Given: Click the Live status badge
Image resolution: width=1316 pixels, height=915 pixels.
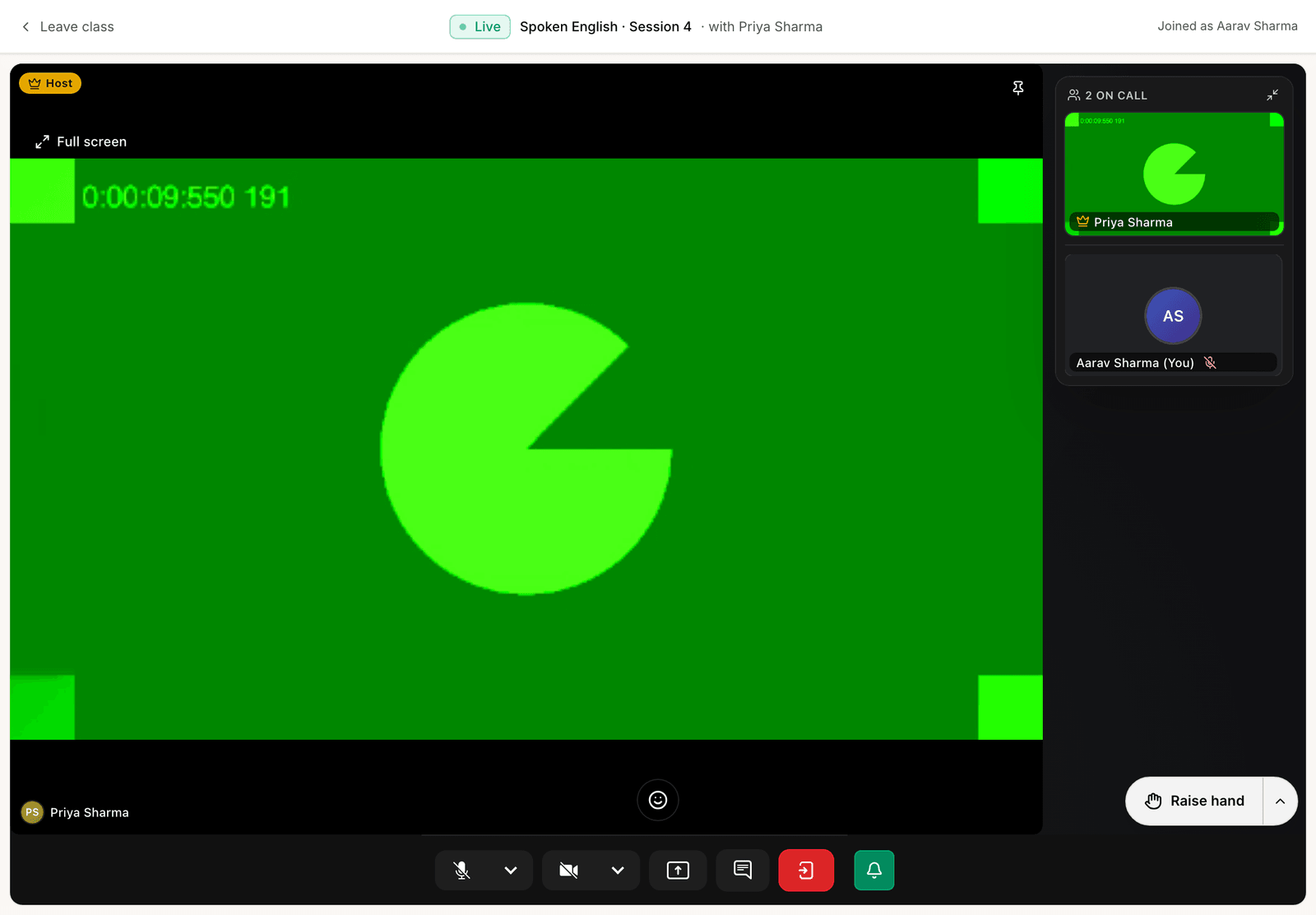Looking at the screenshot, I should pyautogui.click(x=480, y=26).
